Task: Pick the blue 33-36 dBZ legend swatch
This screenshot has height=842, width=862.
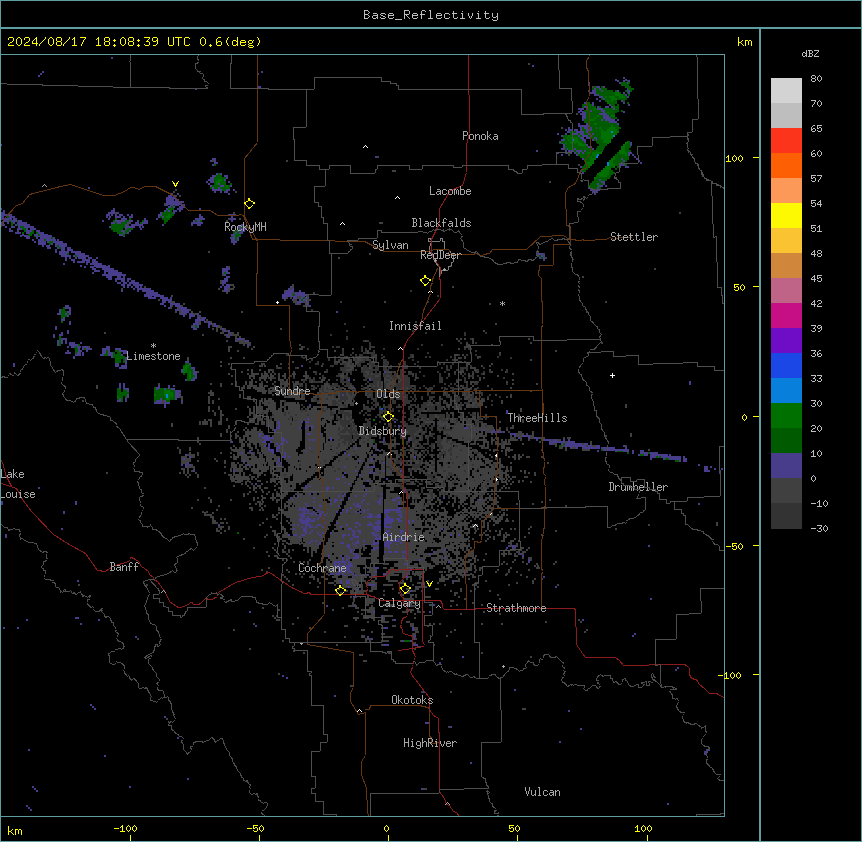Action: [786, 365]
